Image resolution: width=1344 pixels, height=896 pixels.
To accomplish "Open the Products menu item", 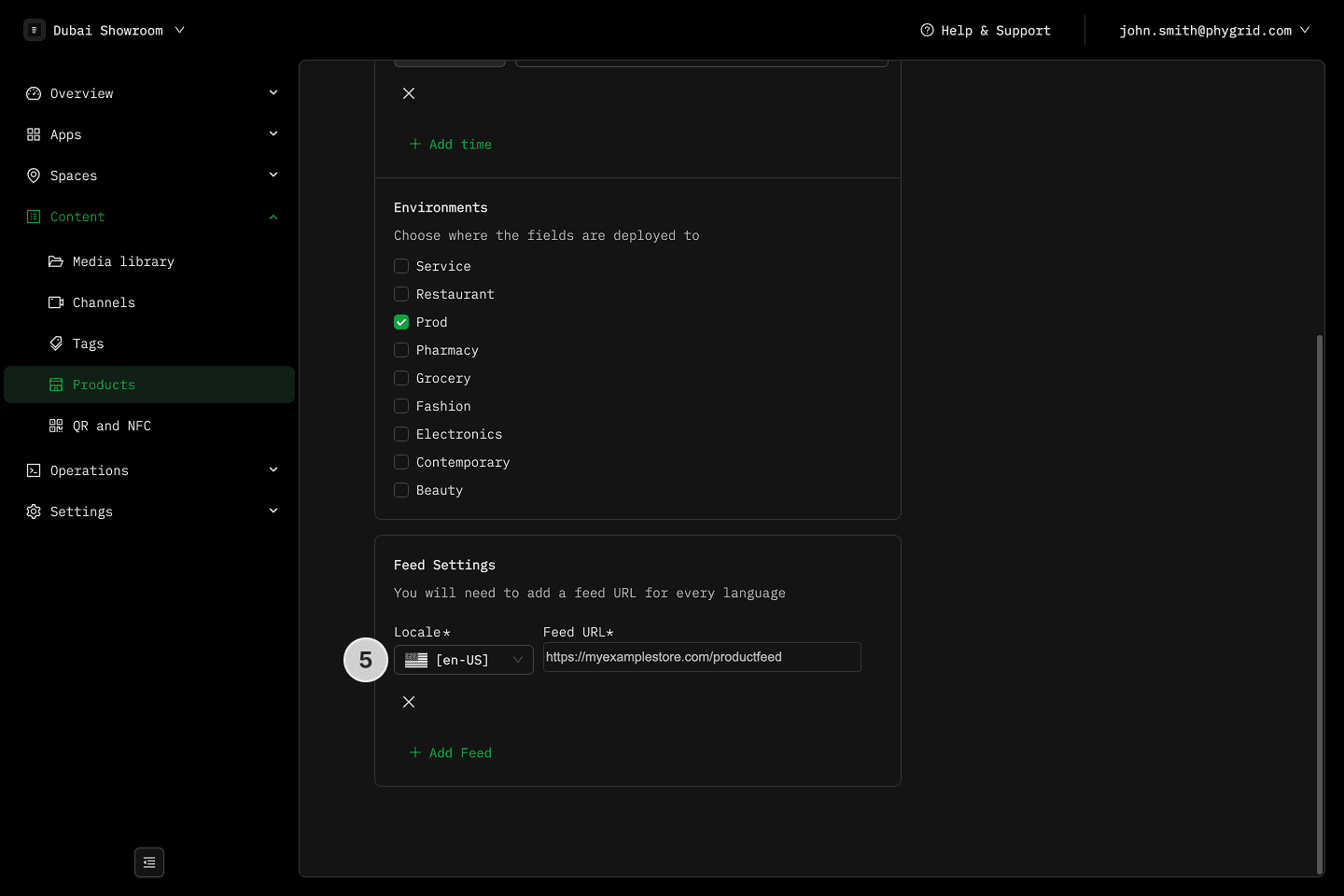I will 104,385.
